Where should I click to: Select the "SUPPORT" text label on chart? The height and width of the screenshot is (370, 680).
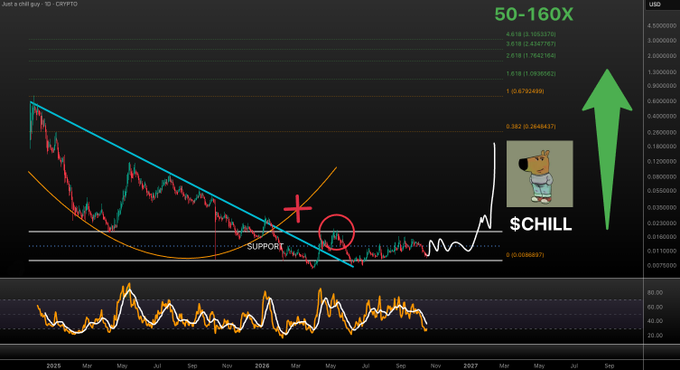pos(265,246)
